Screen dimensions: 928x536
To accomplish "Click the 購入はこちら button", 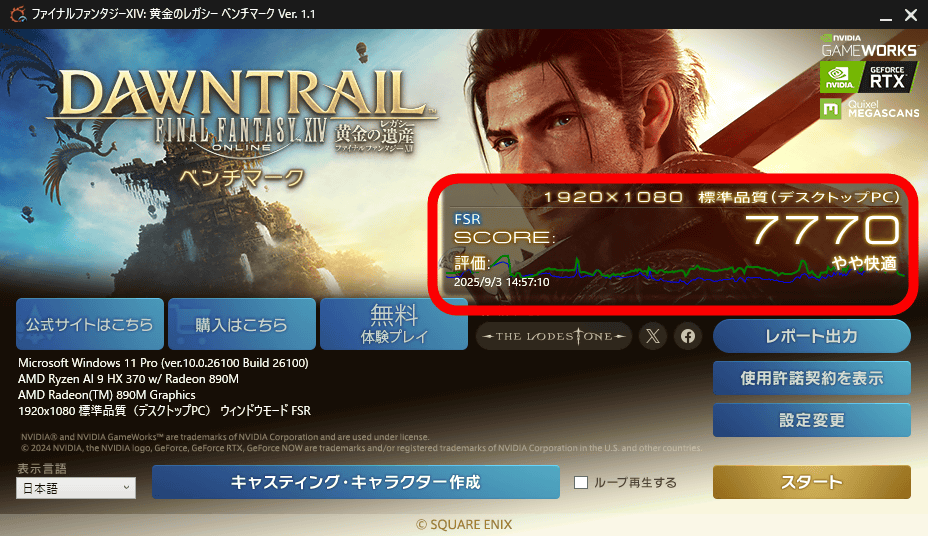I will pyautogui.click(x=241, y=324).
